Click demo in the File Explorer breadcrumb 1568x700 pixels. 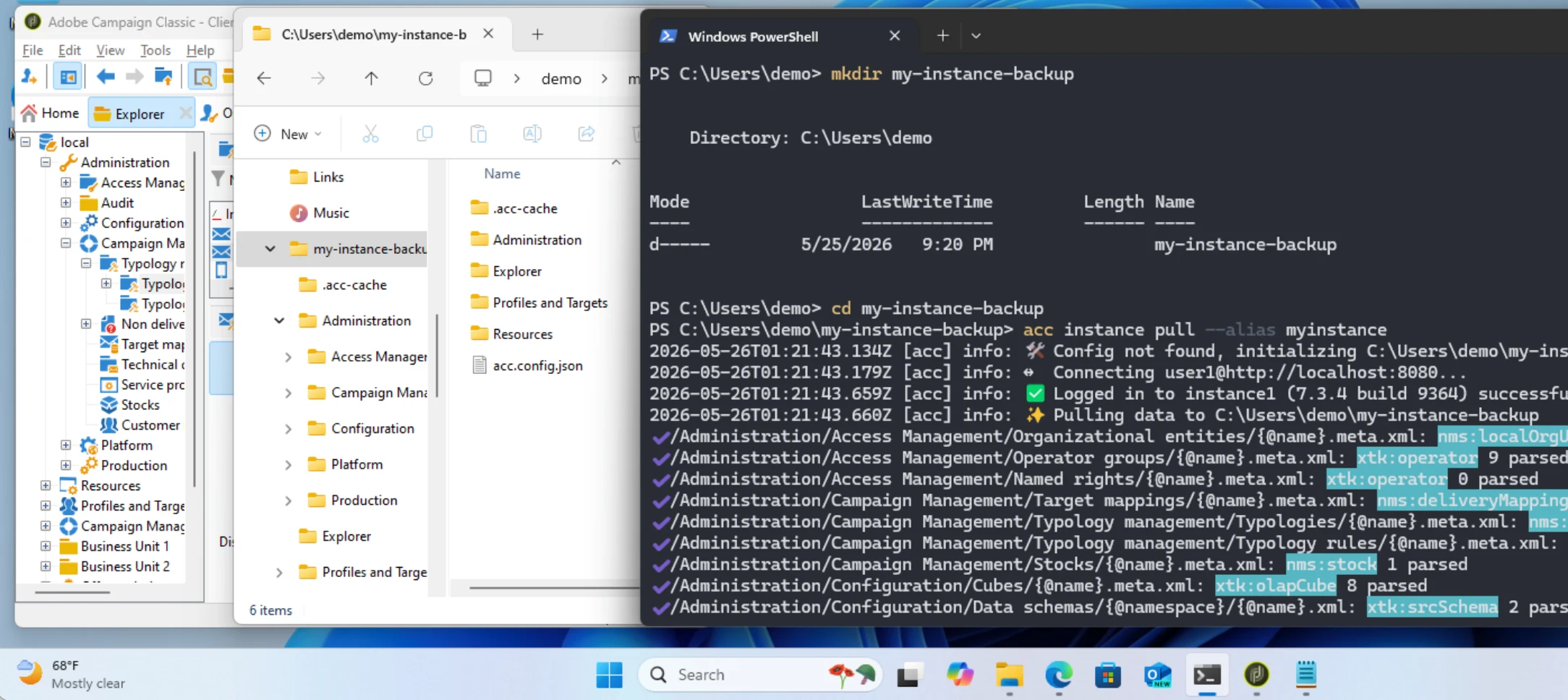[x=561, y=79]
